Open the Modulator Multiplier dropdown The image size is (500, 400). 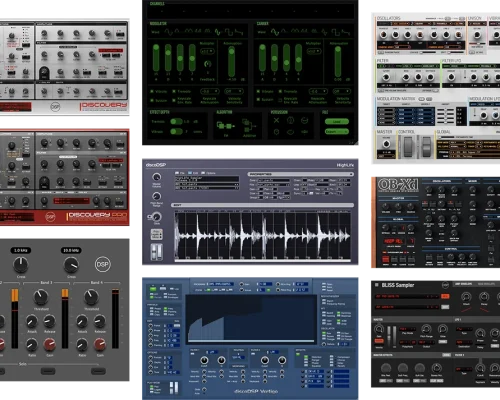point(207,51)
